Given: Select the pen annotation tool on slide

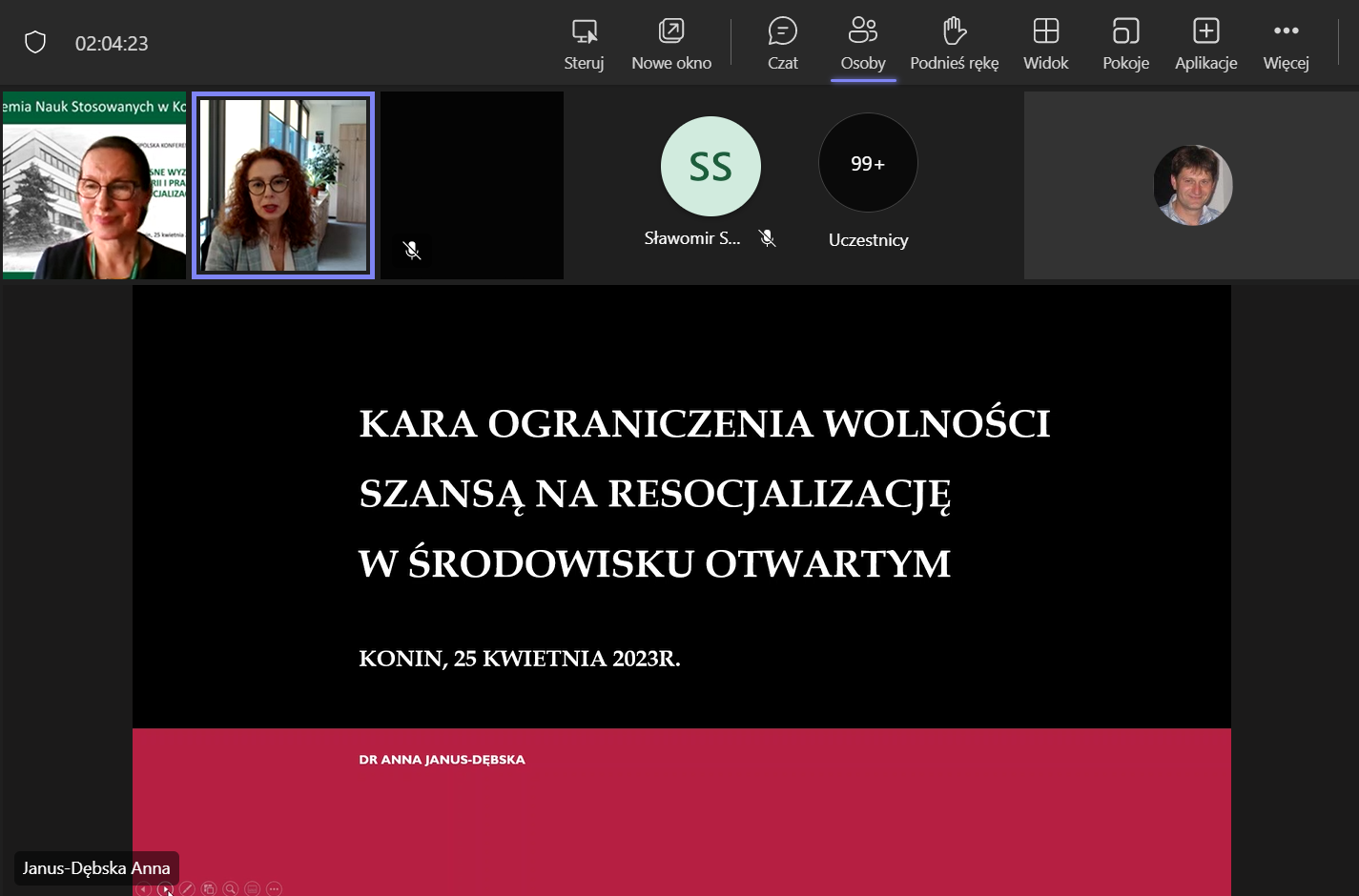Looking at the screenshot, I should click(x=188, y=889).
